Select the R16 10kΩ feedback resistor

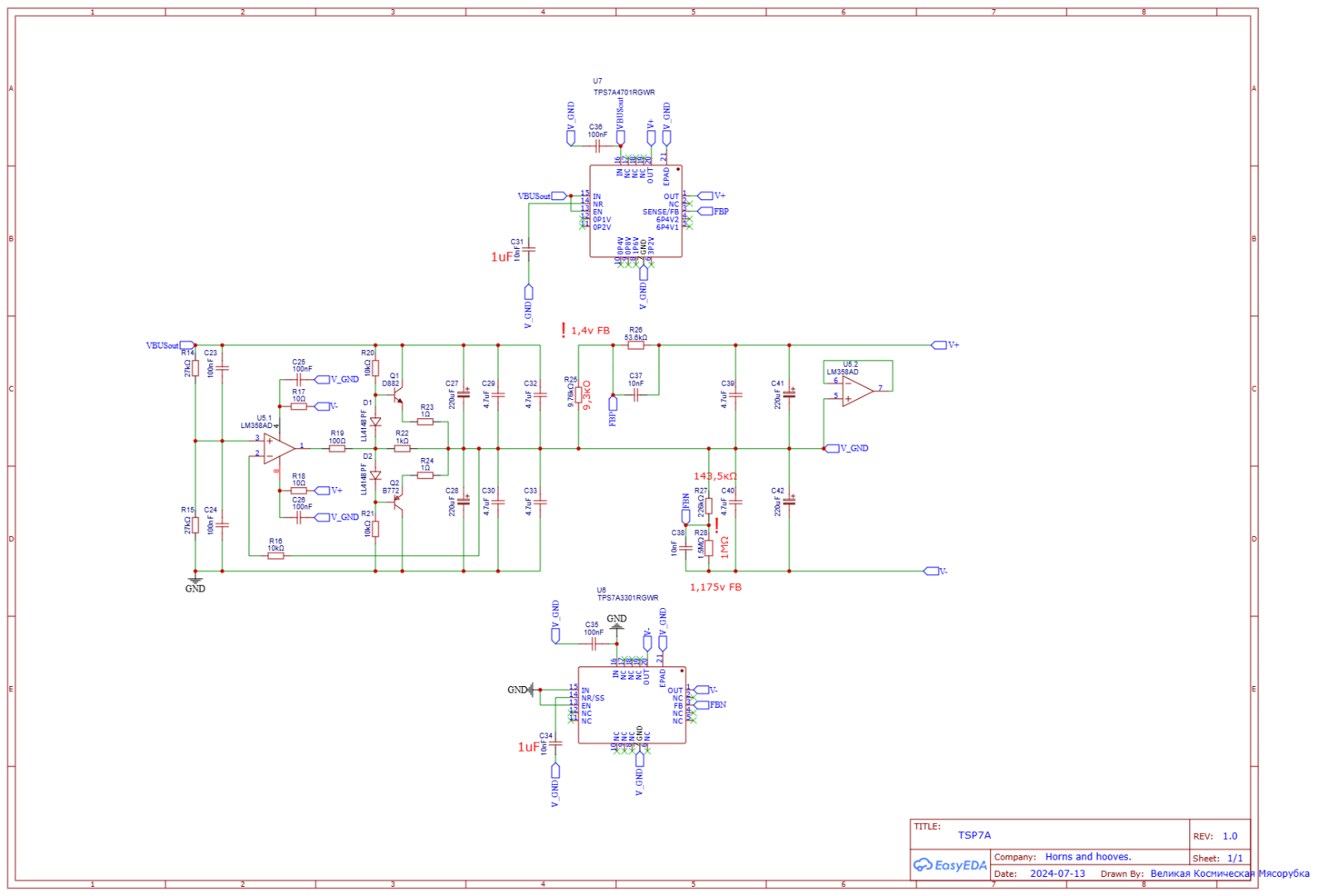coord(276,556)
